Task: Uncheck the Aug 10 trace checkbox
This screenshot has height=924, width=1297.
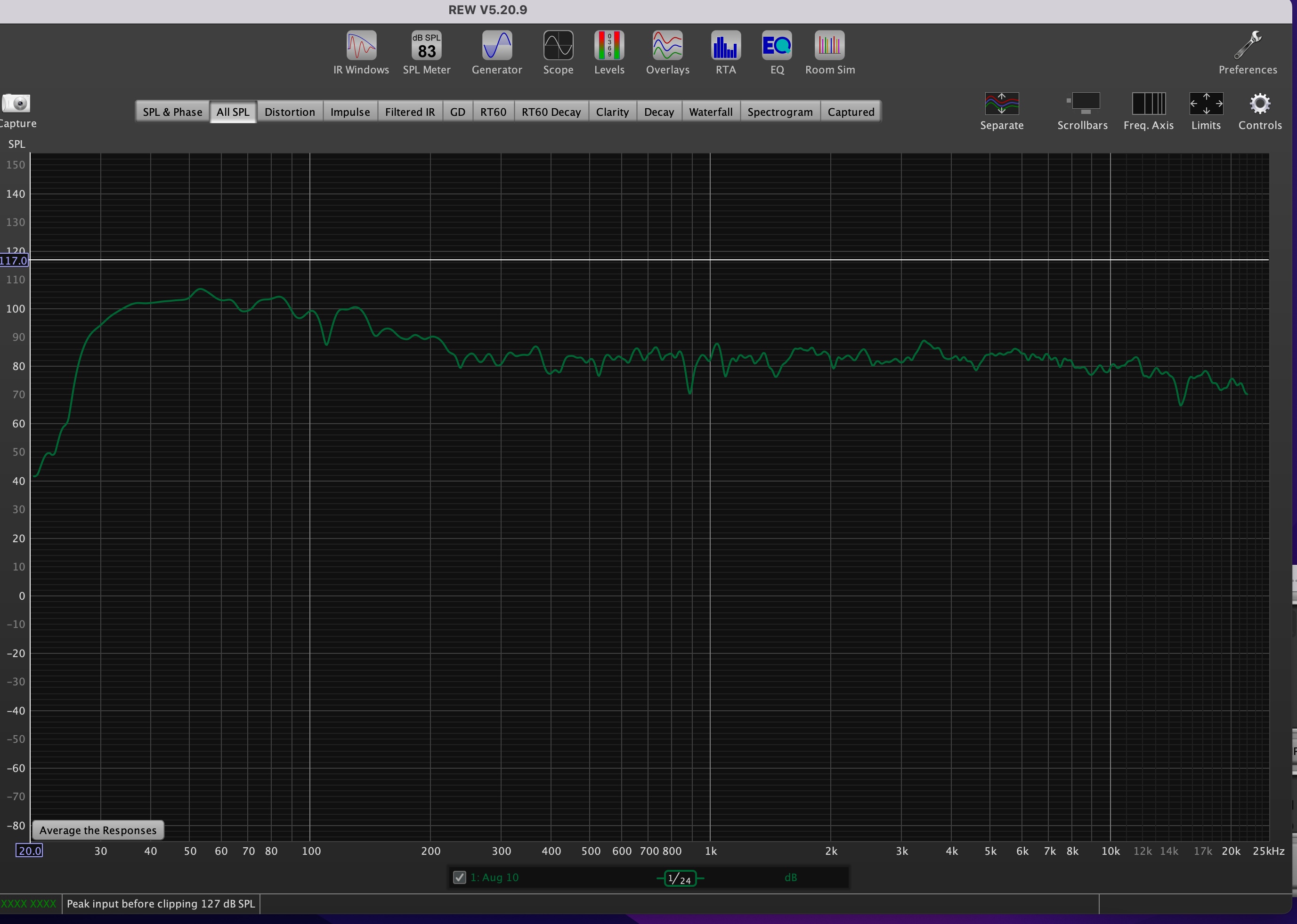Action: [459, 877]
